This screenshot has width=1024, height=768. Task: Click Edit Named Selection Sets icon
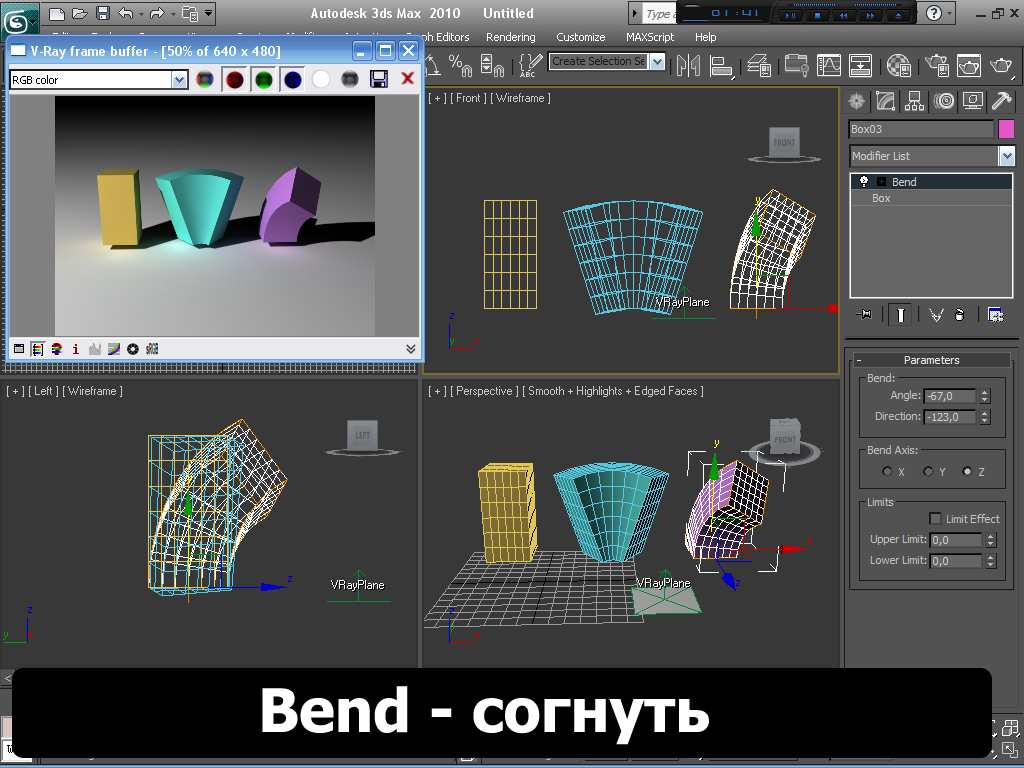click(530, 65)
